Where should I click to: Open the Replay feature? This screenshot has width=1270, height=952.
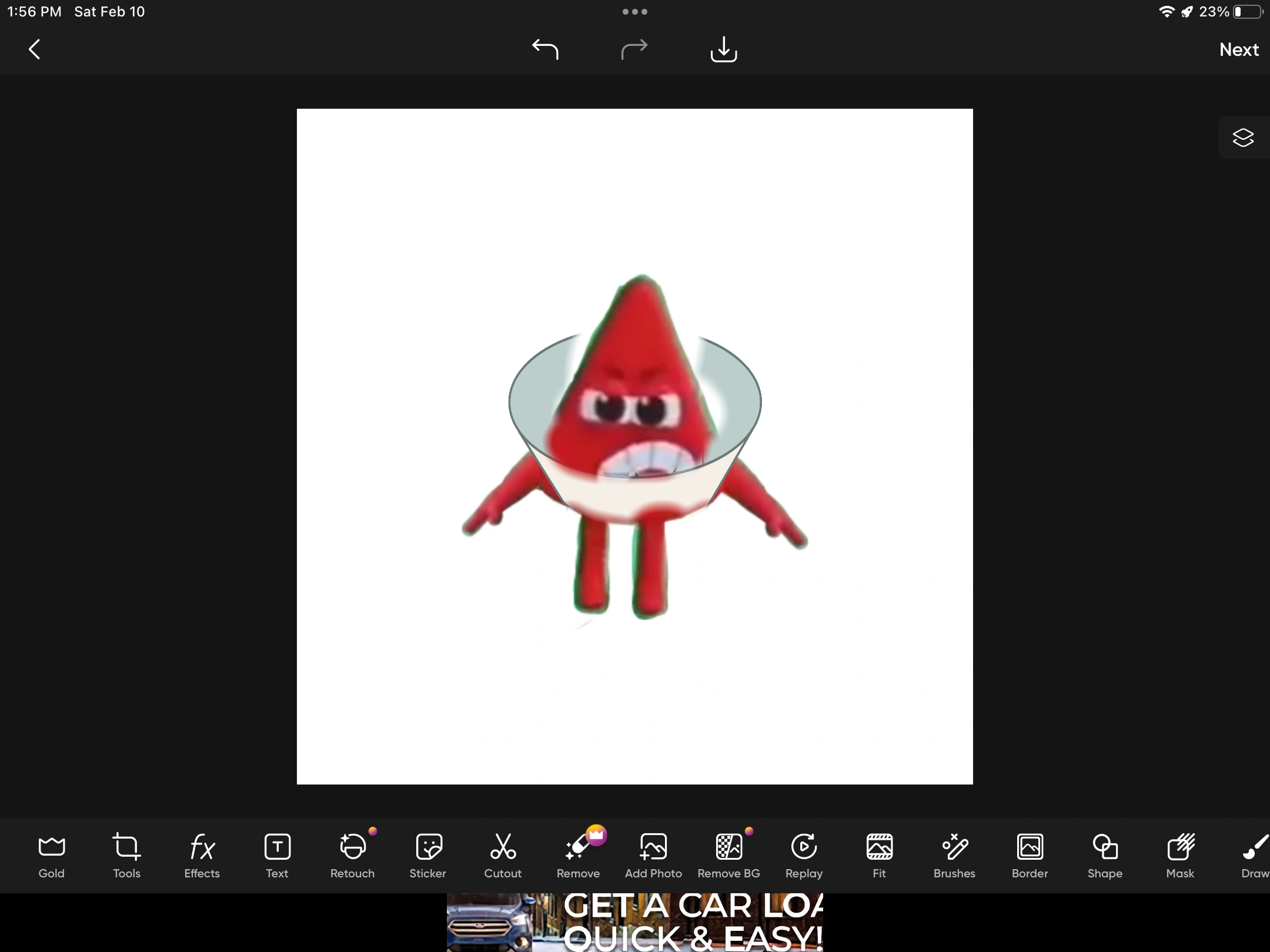[804, 855]
